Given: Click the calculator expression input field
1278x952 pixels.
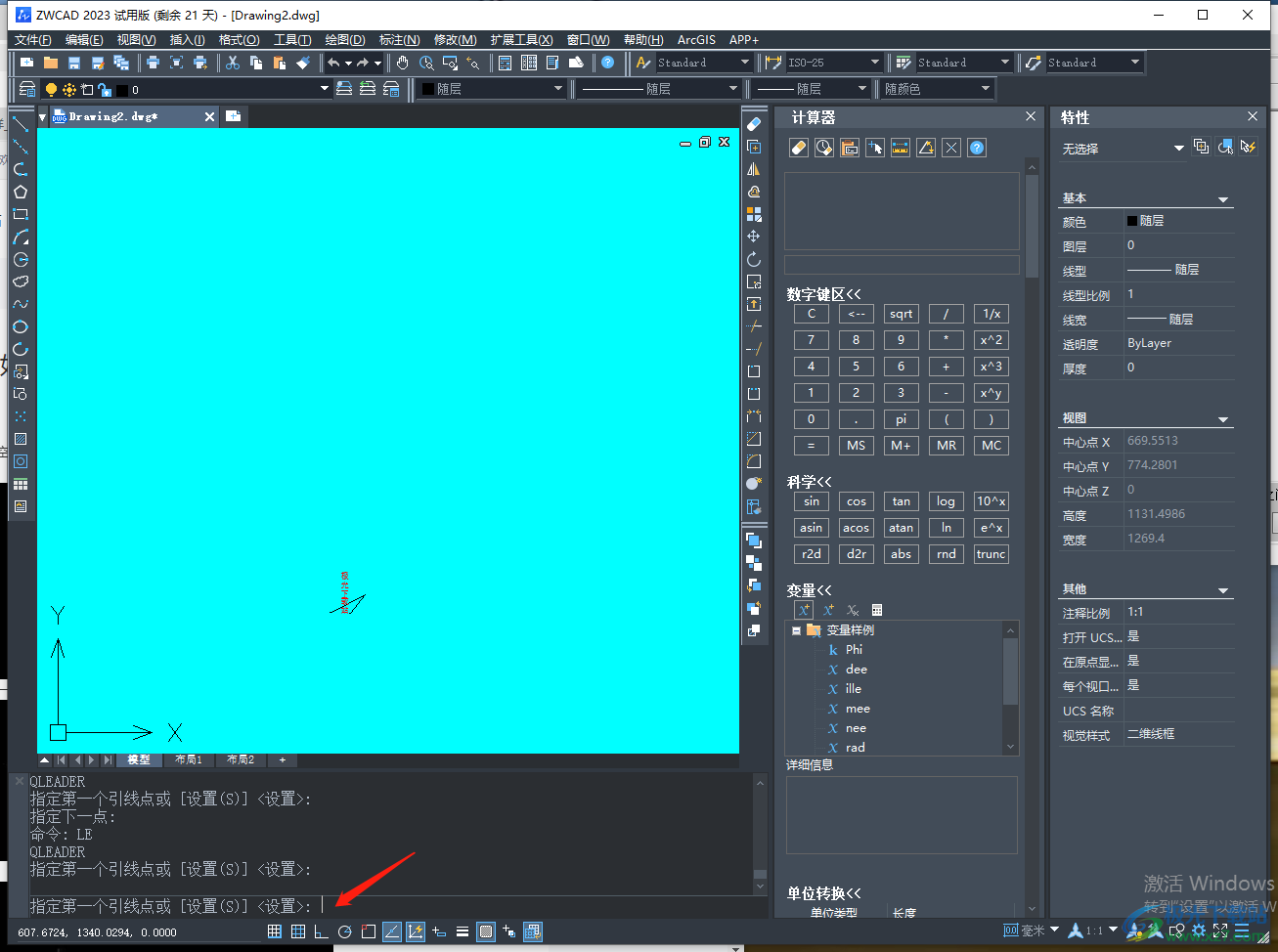Looking at the screenshot, I should [x=902, y=265].
